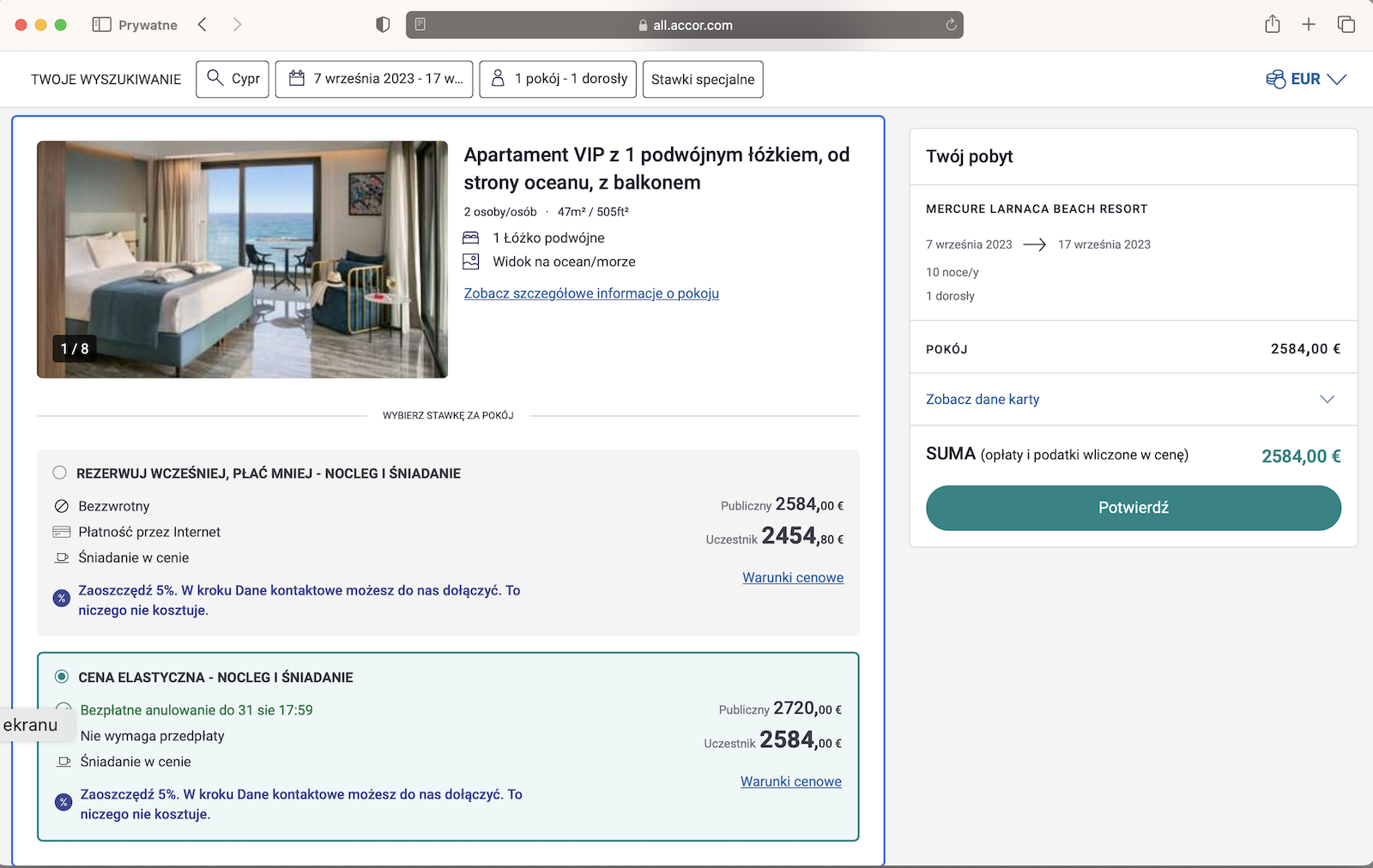Viewport: 1373px width, 868px height.
Task: Open reader view icon in address bar
Action: pyautogui.click(x=420, y=25)
